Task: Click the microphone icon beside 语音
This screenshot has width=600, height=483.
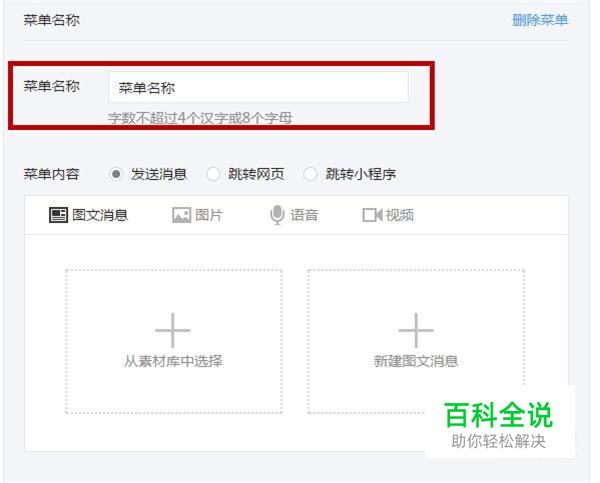Action: pyautogui.click(x=277, y=215)
